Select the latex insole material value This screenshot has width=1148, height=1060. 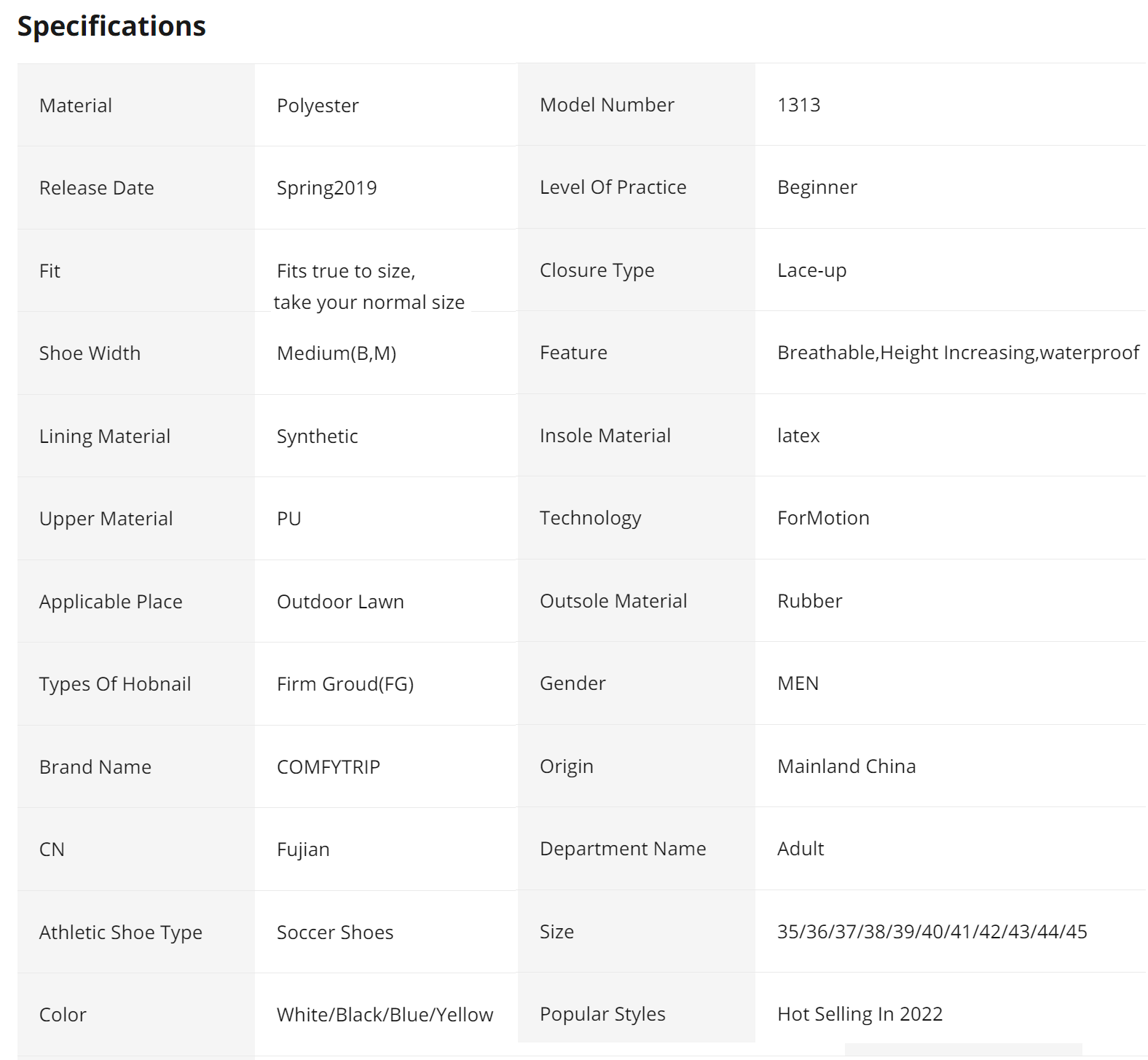[798, 436]
